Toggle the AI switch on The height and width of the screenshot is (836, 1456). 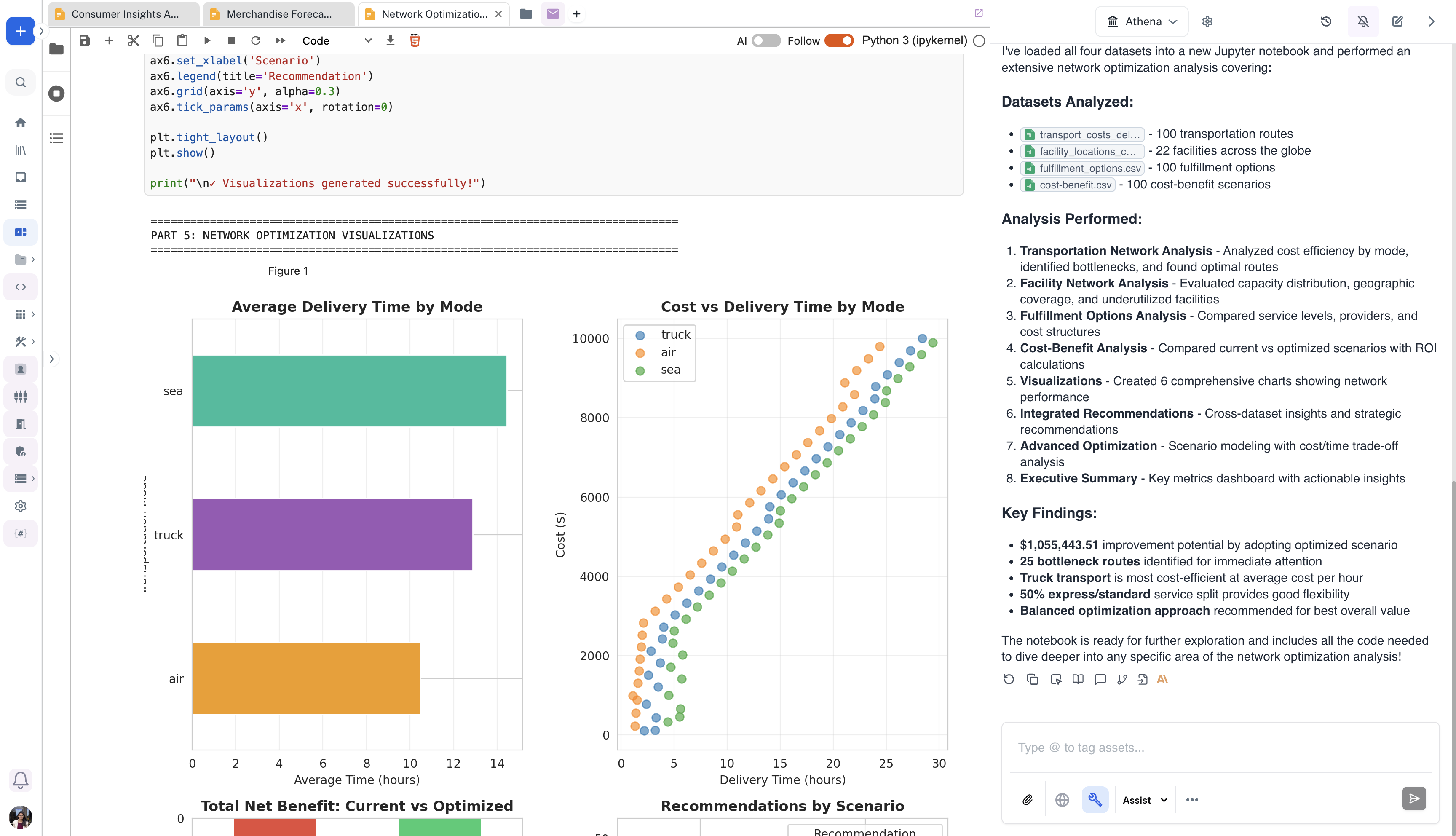(x=766, y=41)
